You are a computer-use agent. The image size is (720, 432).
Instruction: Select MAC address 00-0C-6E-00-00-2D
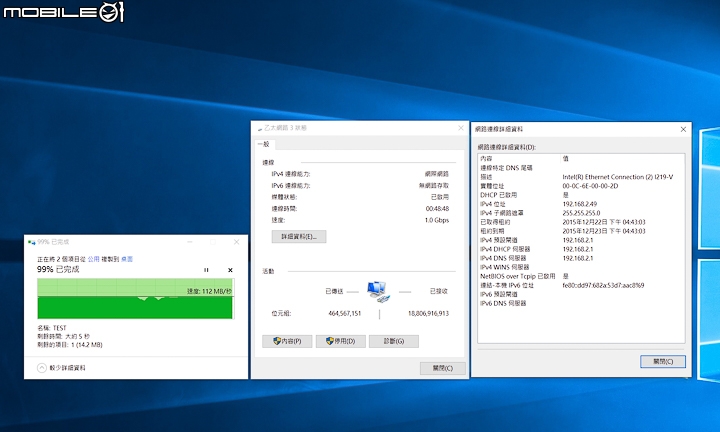click(591, 186)
